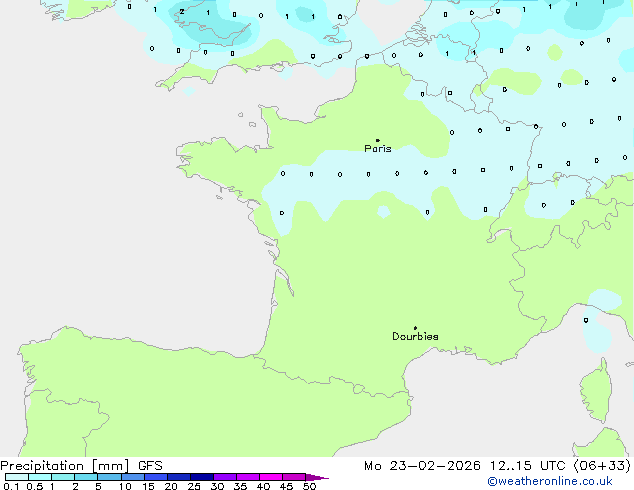Click the GFS model label
The image size is (634, 490).
pos(150,466)
